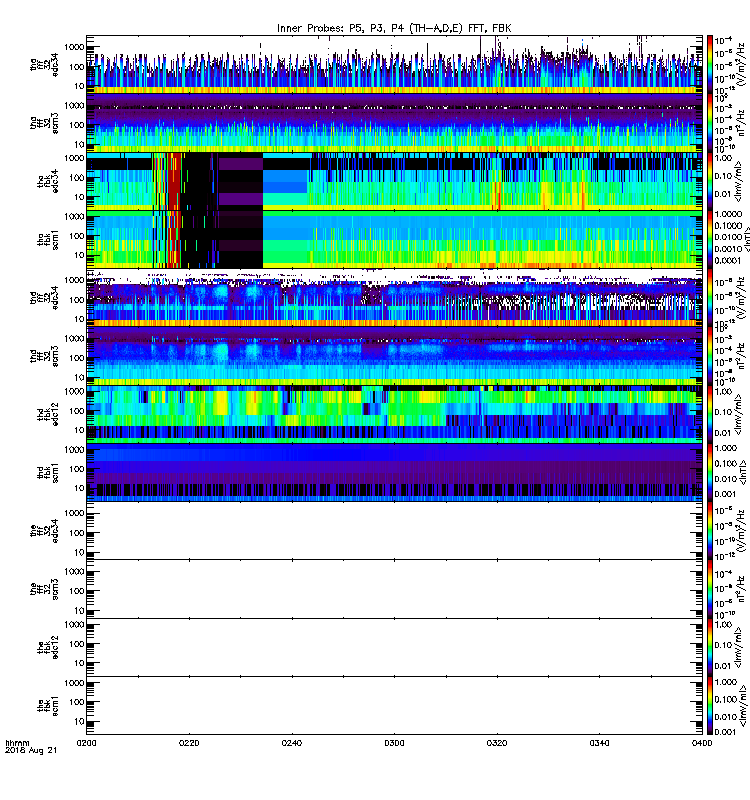Click color bar of tha fbk edc34 panel
Screen dimensions: 750x800
[x=710, y=181]
